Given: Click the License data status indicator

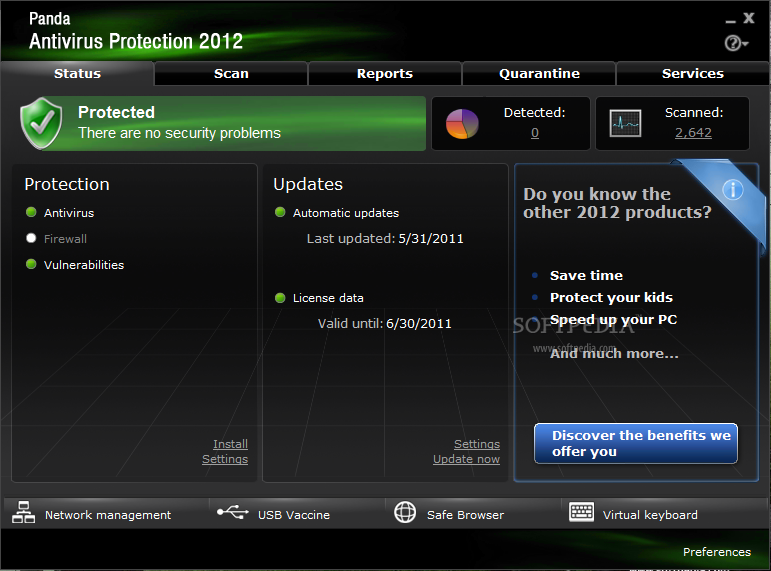Looking at the screenshot, I should (280, 298).
